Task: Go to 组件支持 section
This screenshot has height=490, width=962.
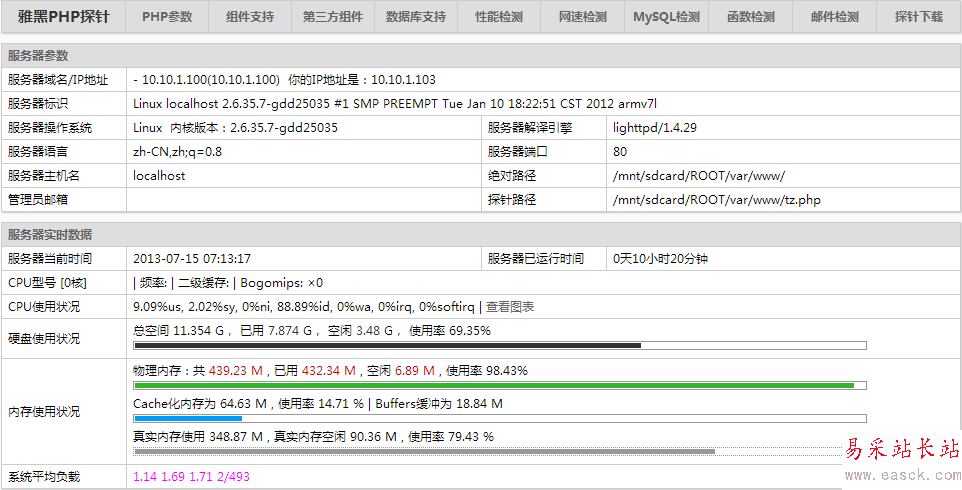Action: pos(250,17)
